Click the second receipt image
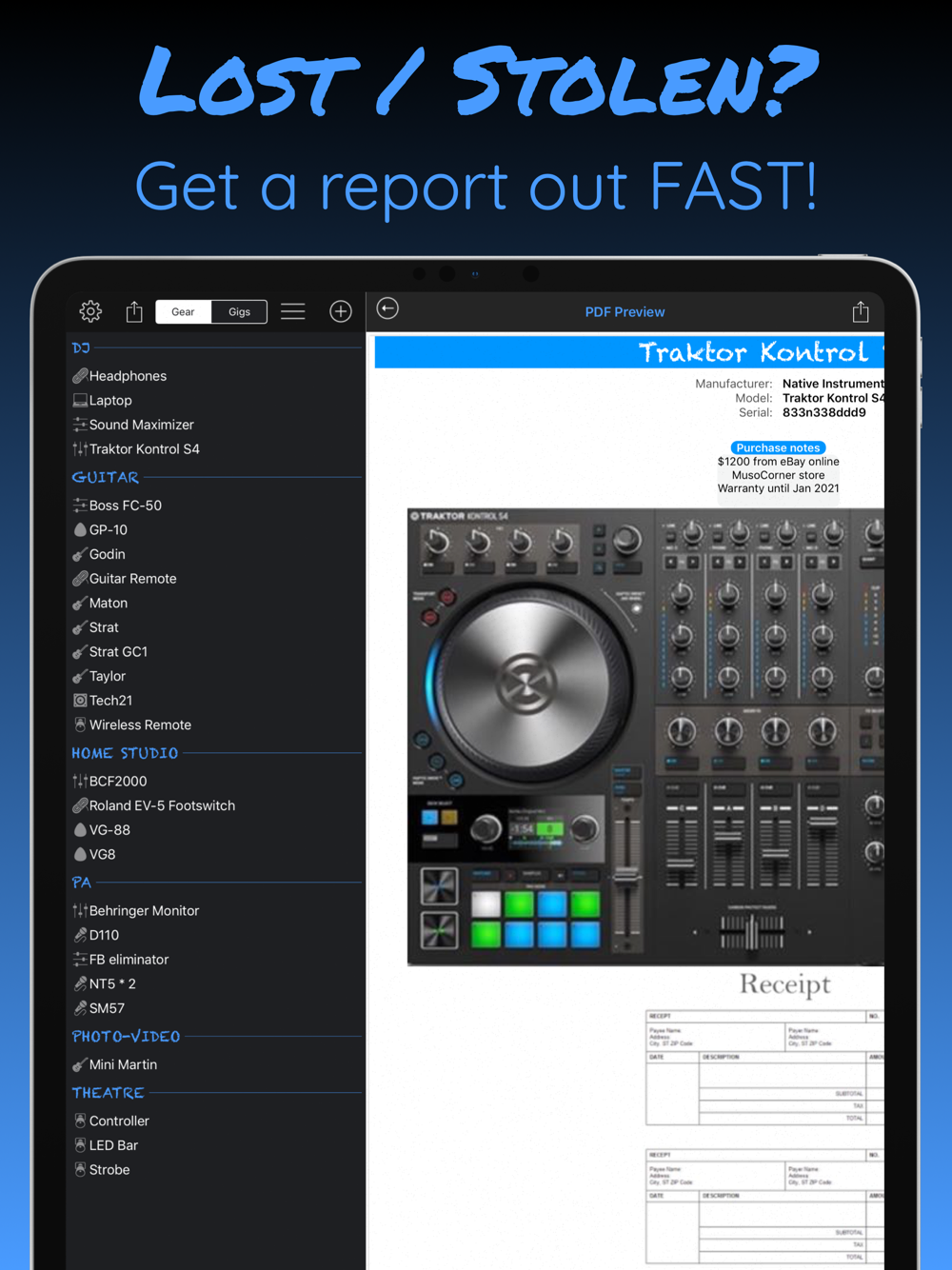952x1270 pixels. coord(764,1207)
